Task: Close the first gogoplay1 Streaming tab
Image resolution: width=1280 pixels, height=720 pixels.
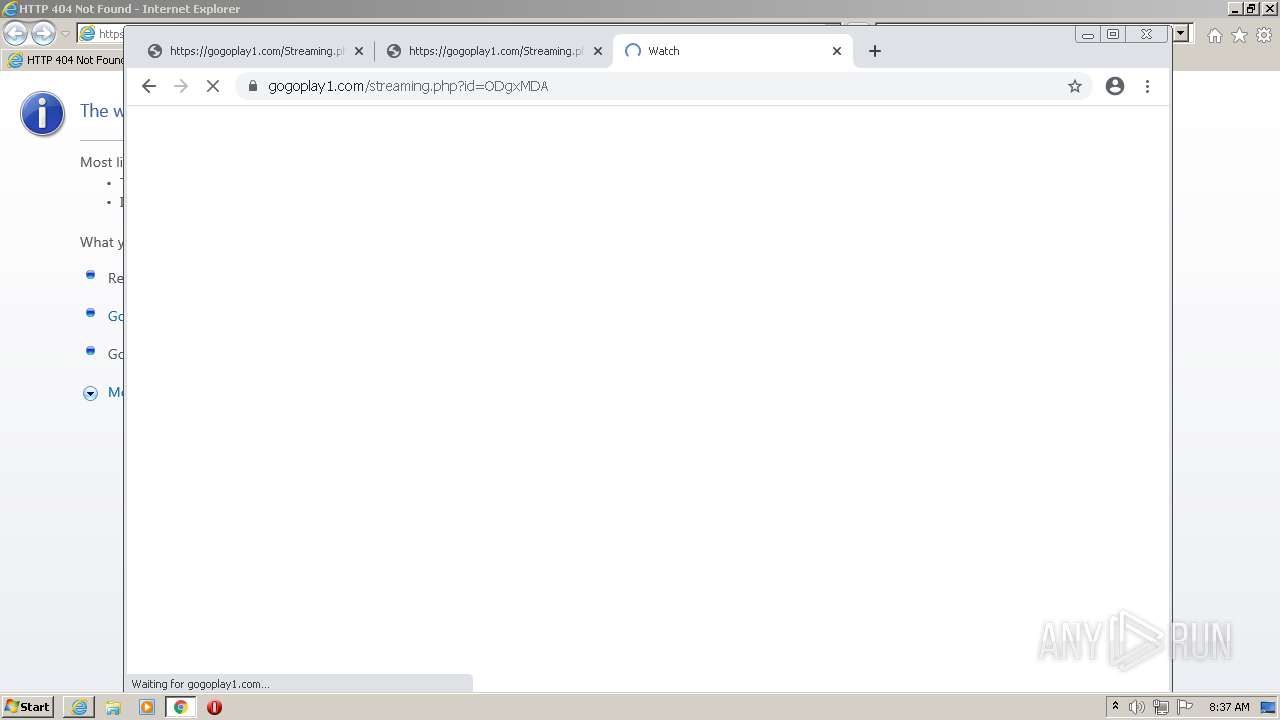Action: [359, 51]
